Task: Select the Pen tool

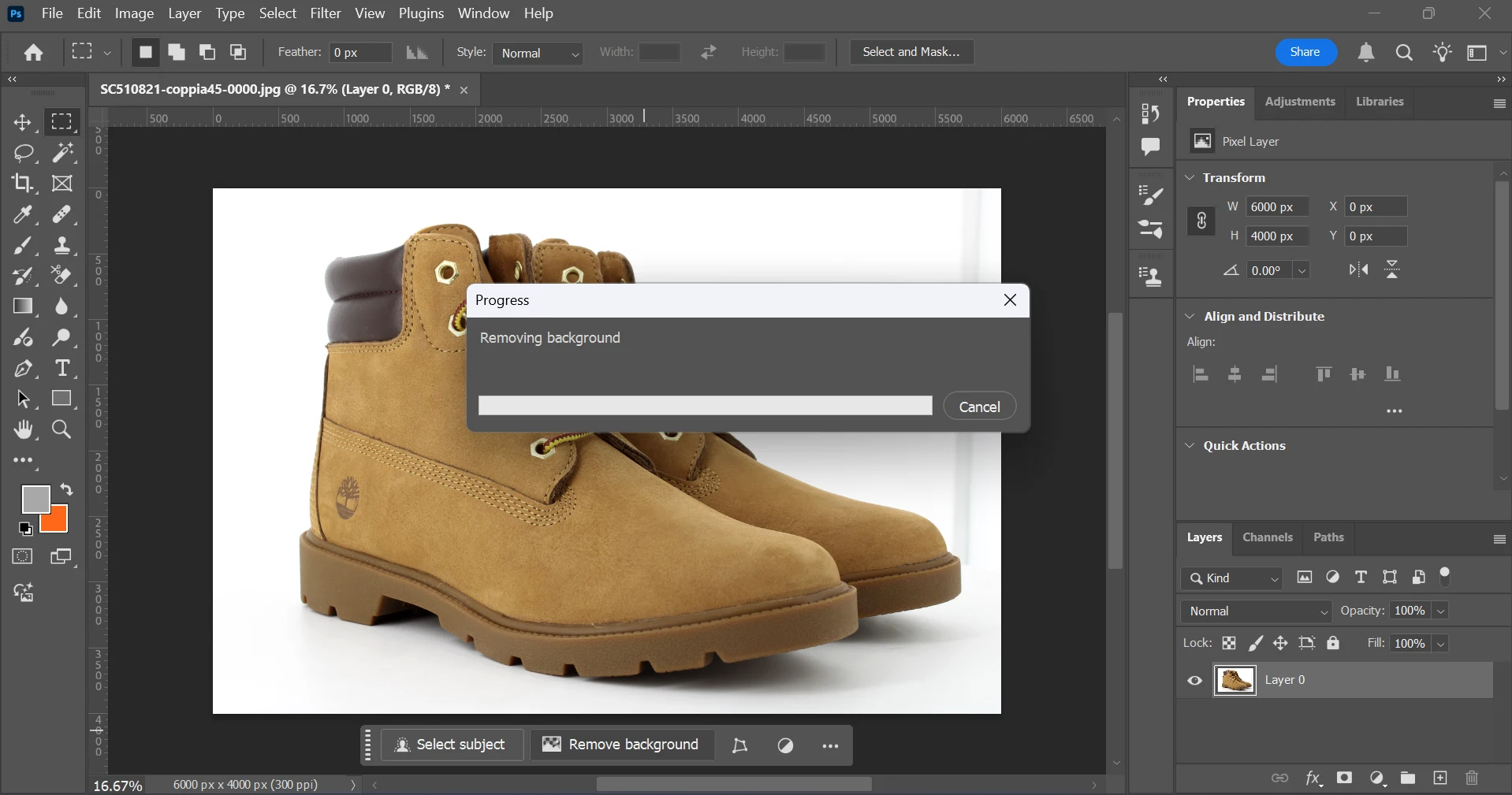Action: (23, 369)
